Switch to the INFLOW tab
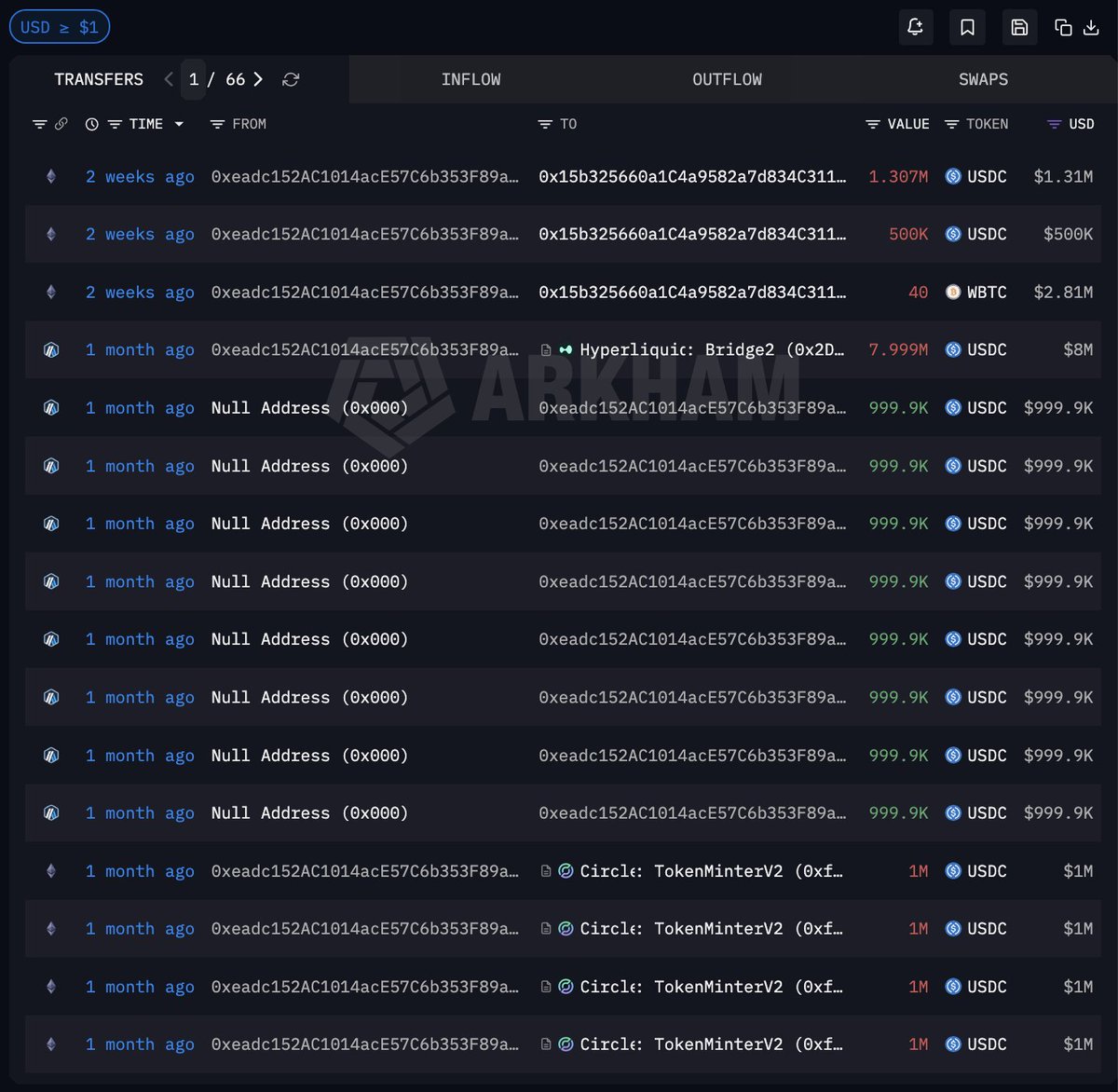The image size is (1118, 1092). coord(470,79)
